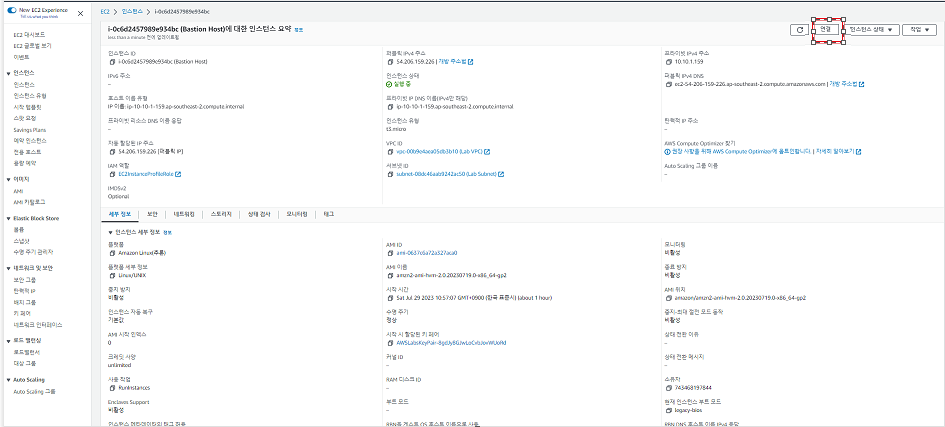Viewport: 945px width, 427px height.
Task: Open Savings Plans in sidebar
Action: tap(30, 129)
